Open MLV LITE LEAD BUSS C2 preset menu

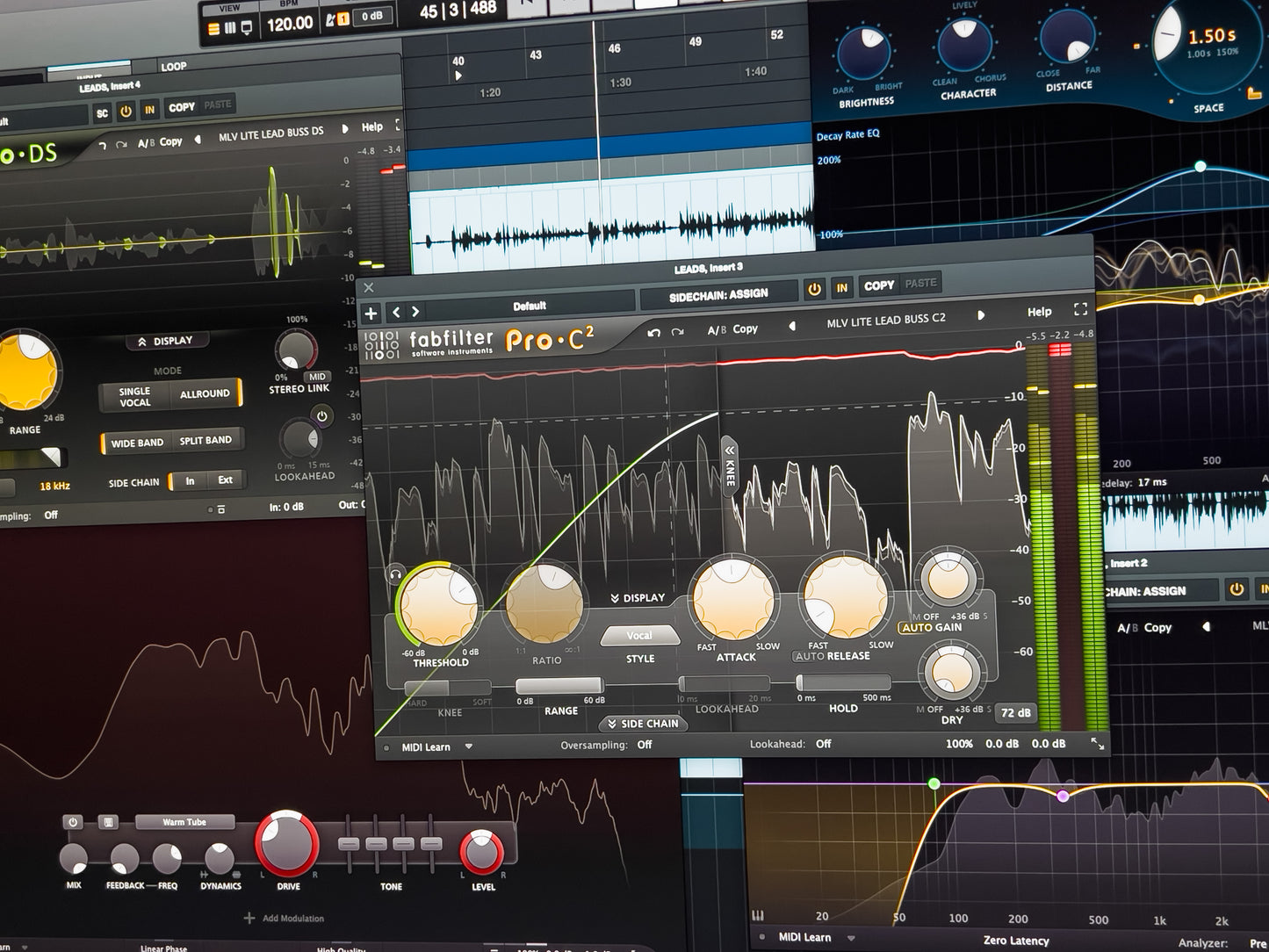point(885,320)
